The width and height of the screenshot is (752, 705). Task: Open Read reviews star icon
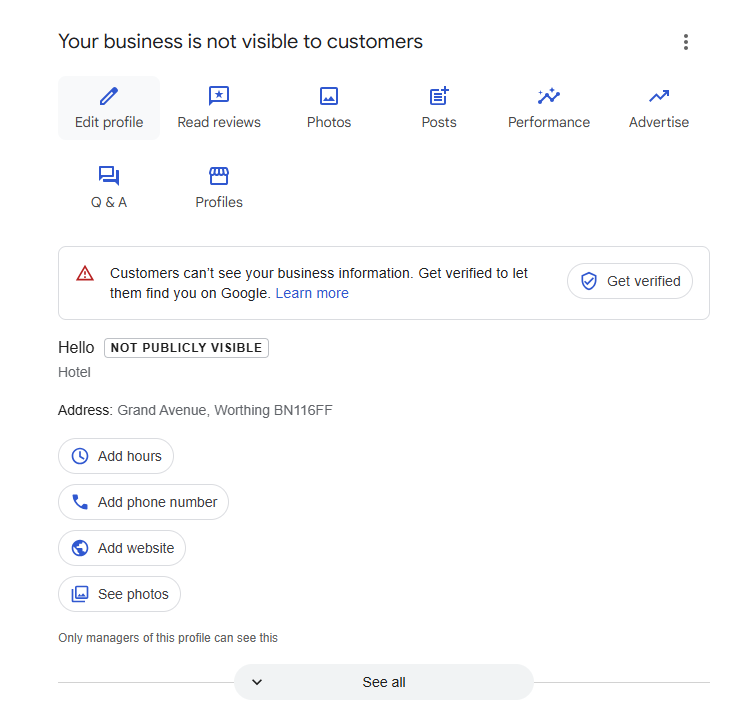219,96
